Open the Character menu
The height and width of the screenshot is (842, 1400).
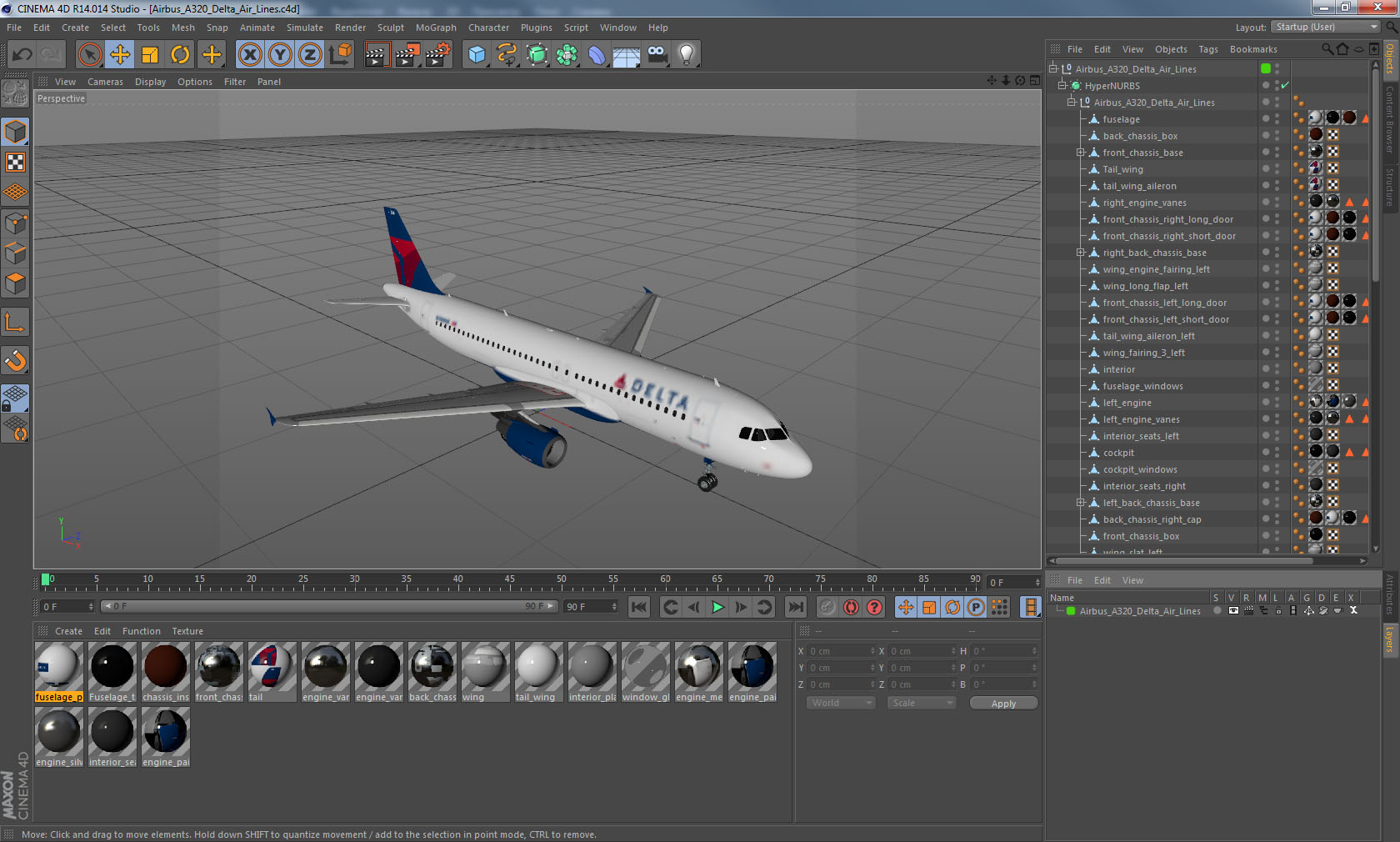(488, 28)
